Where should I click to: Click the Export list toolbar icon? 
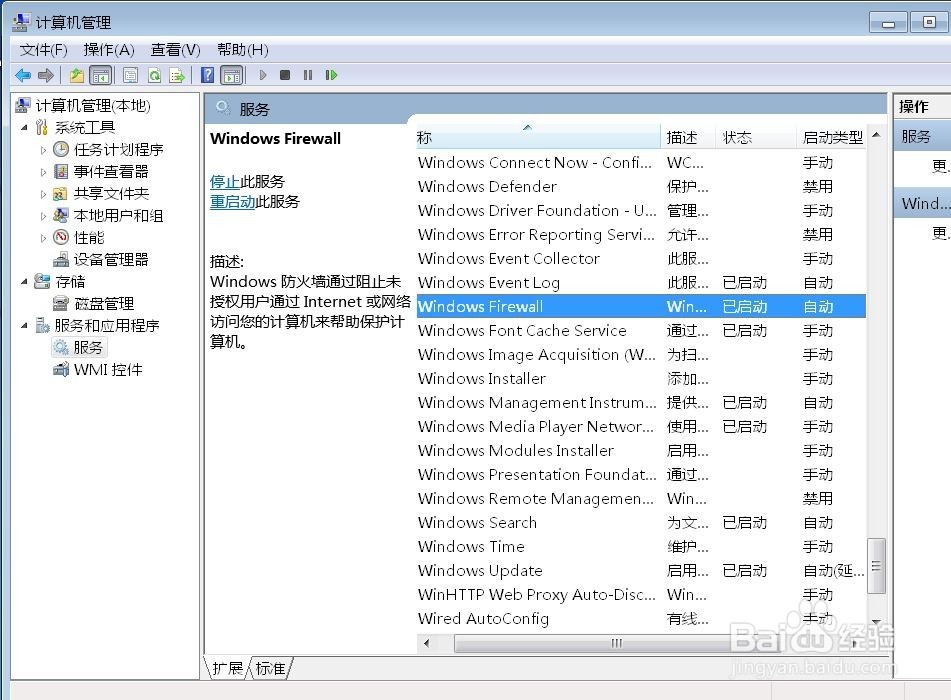(x=177, y=75)
